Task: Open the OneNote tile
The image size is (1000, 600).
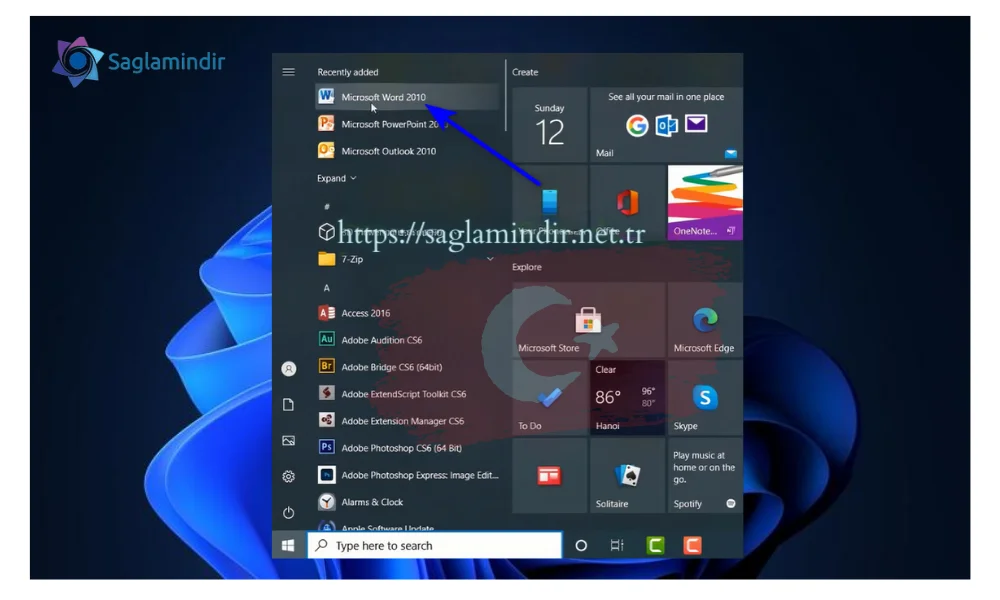Action: (705, 202)
